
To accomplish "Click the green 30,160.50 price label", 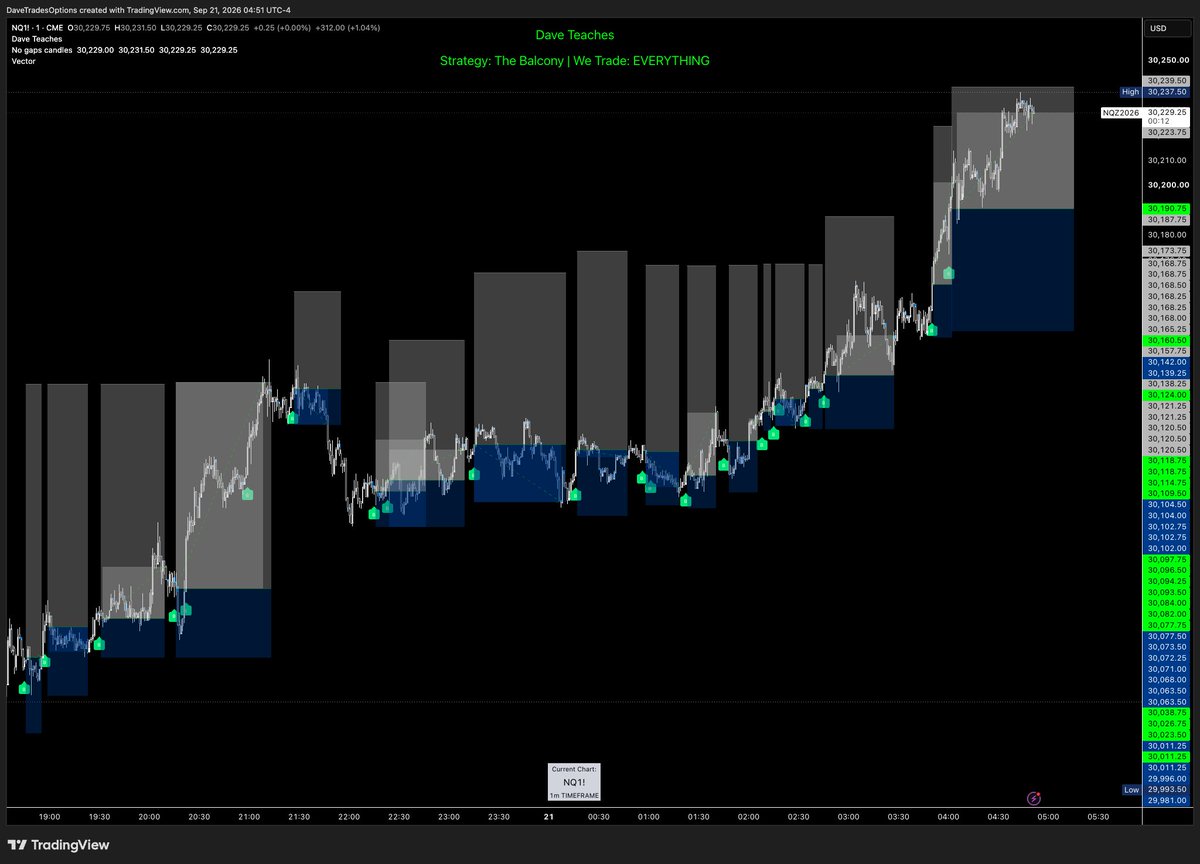I will [1167, 340].
